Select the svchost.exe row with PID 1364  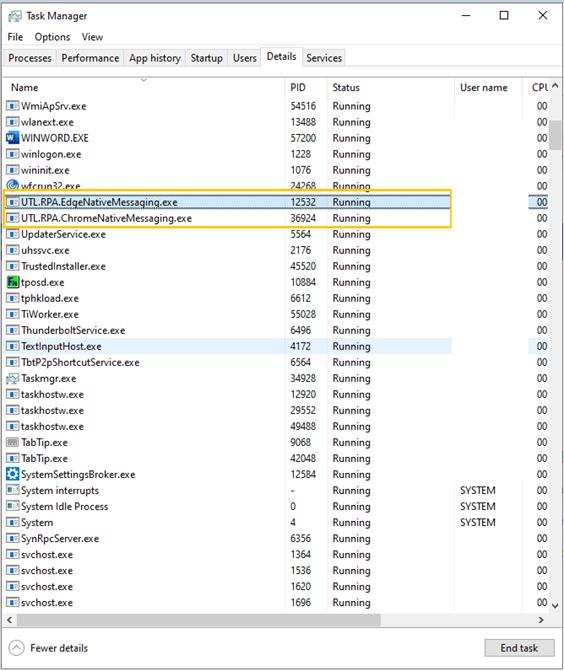276,555
